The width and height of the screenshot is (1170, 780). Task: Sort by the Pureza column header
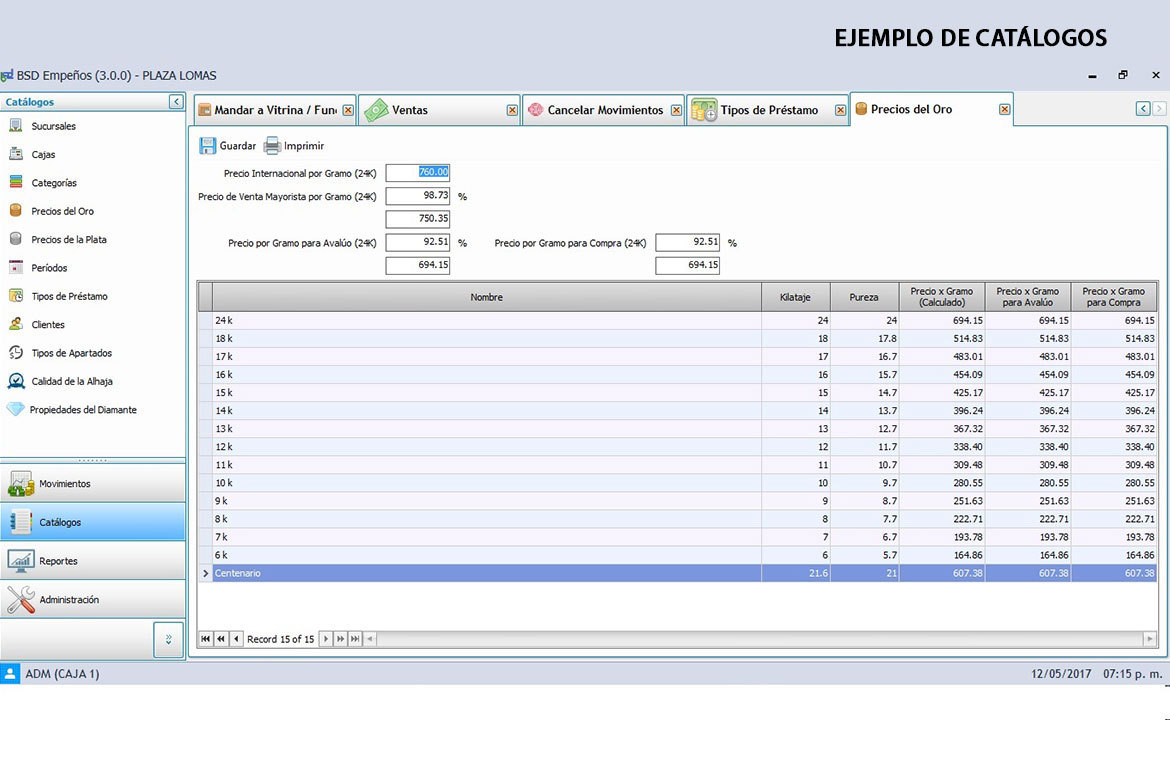click(864, 297)
